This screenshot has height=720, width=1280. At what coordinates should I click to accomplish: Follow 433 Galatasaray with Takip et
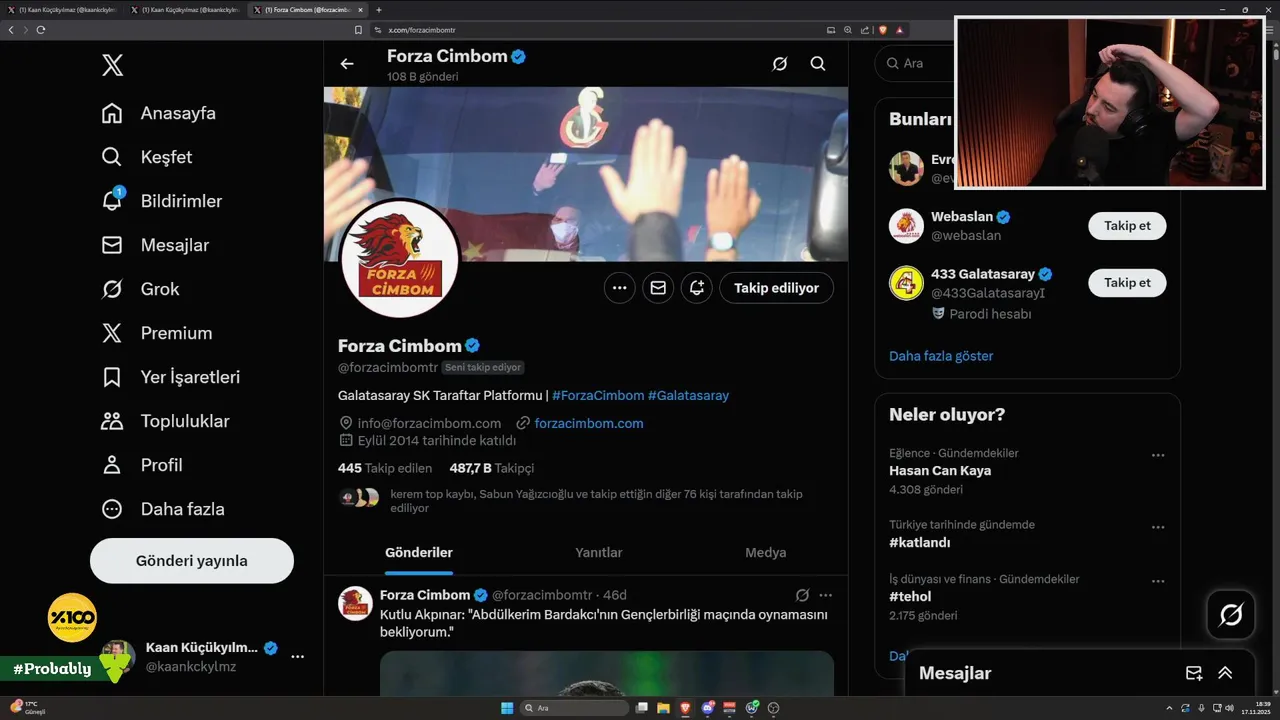tap(1127, 283)
